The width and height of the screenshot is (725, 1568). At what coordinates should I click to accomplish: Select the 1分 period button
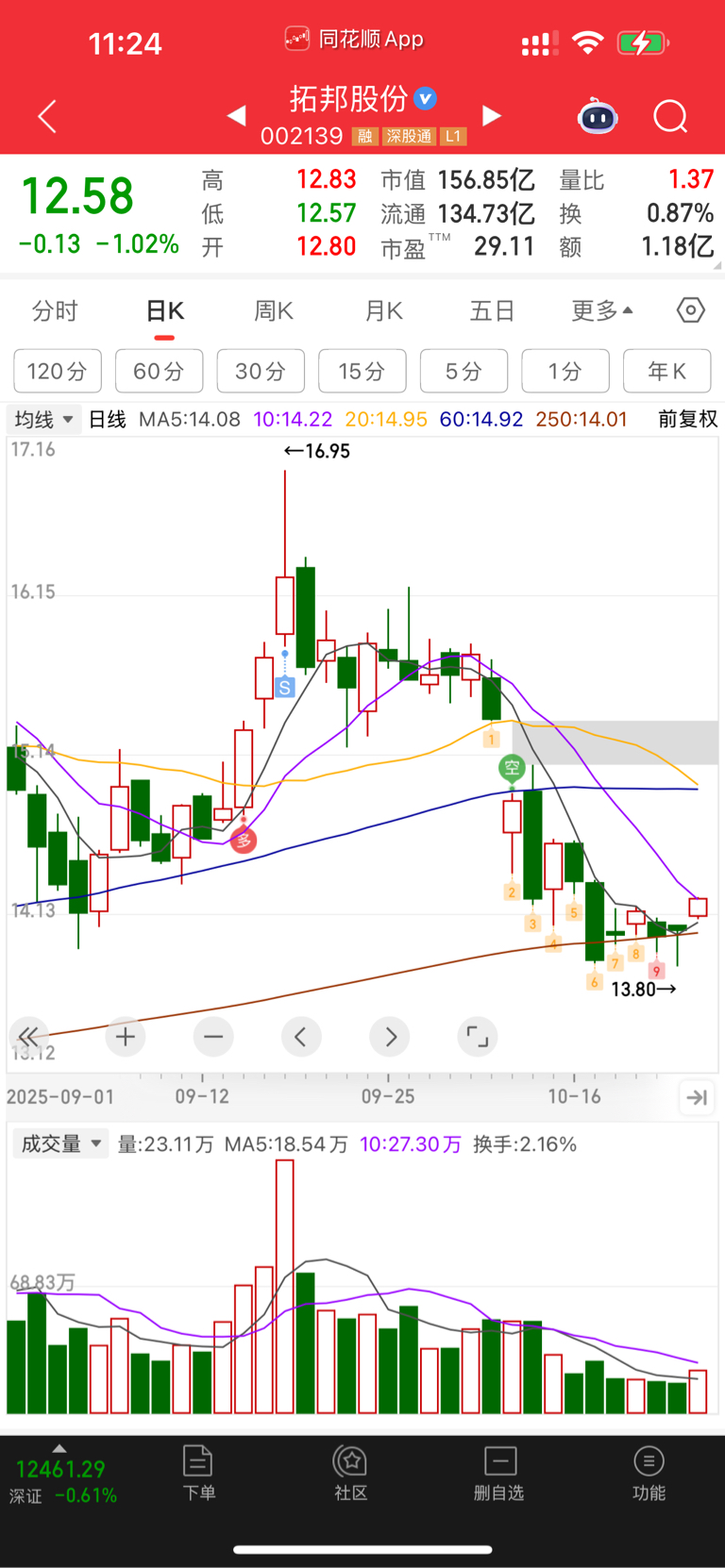[565, 371]
